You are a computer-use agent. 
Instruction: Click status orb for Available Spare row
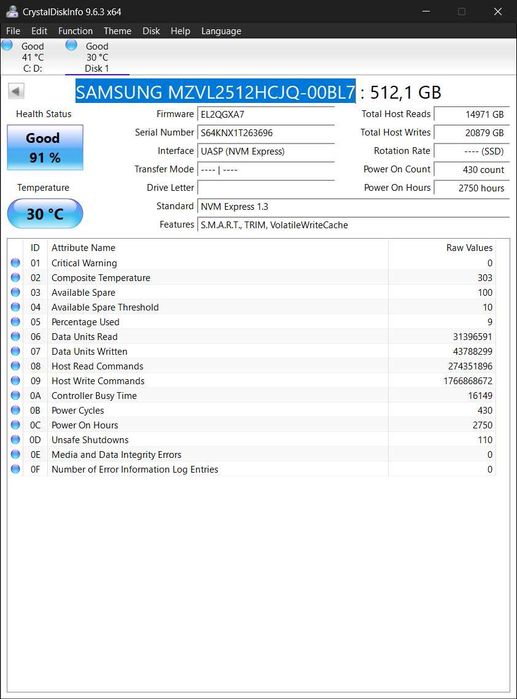coord(16,292)
